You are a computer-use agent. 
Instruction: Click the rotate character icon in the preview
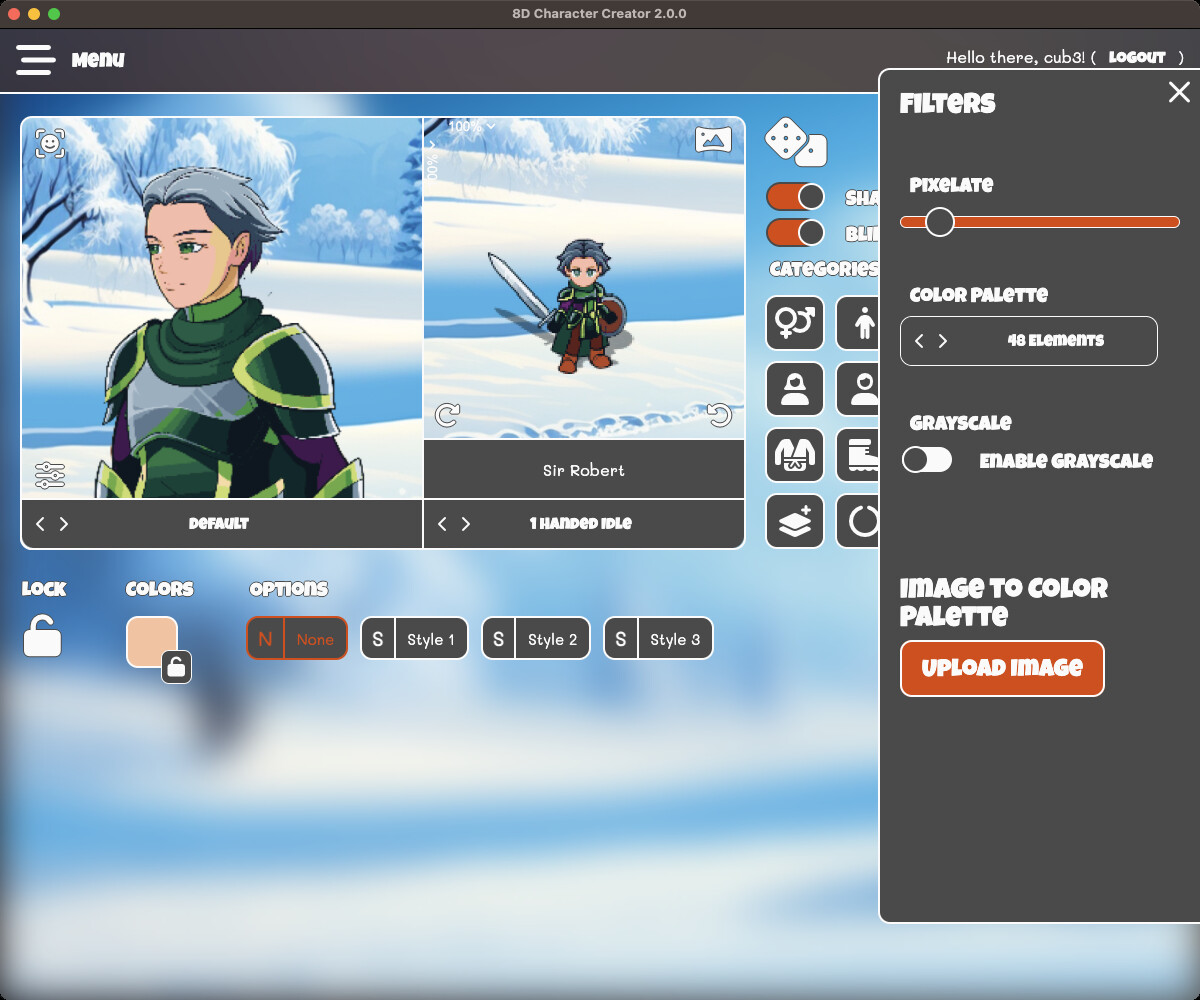pyautogui.click(x=446, y=415)
